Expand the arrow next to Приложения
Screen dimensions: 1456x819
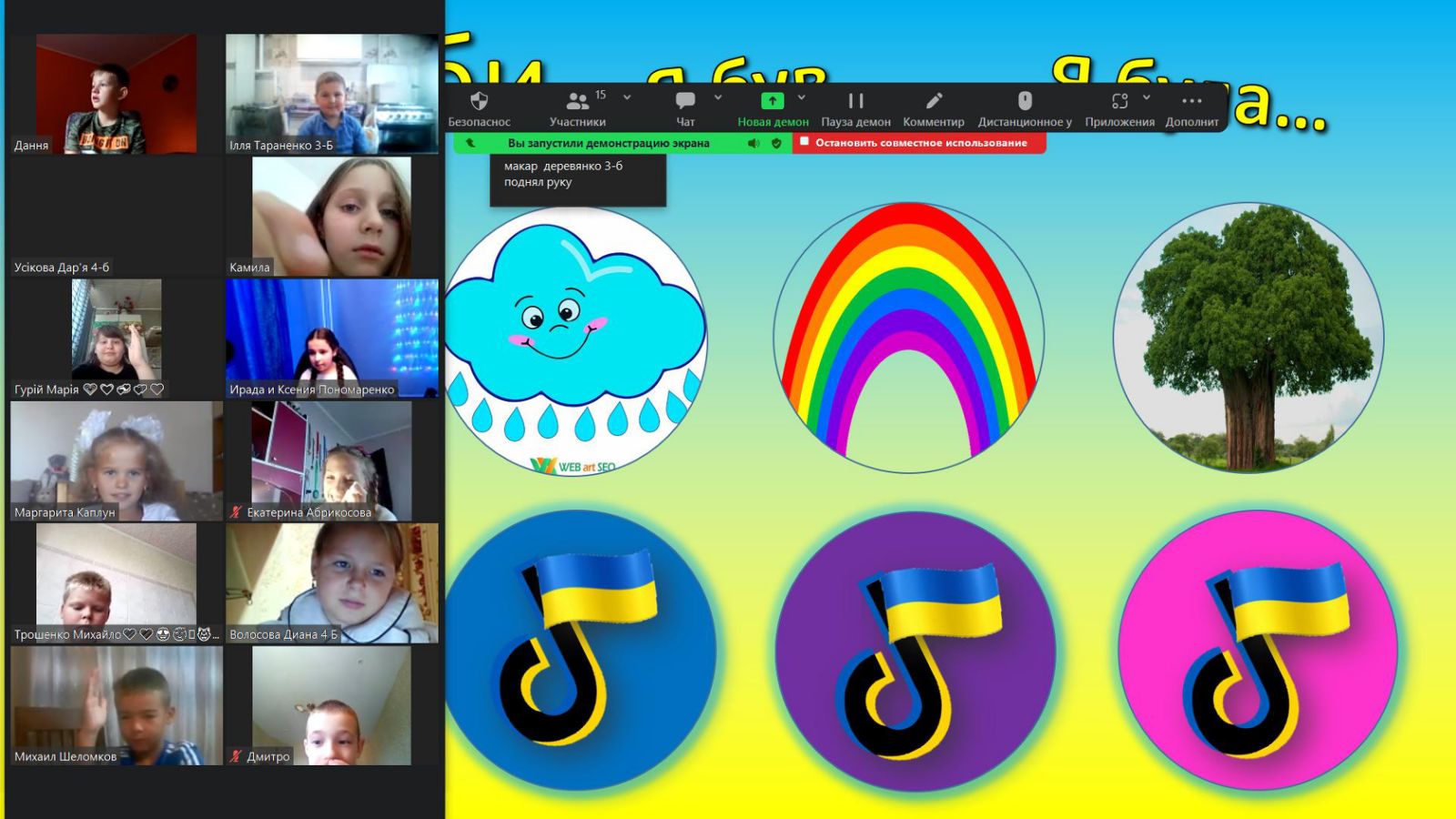pyautogui.click(x=1147, y=96)
